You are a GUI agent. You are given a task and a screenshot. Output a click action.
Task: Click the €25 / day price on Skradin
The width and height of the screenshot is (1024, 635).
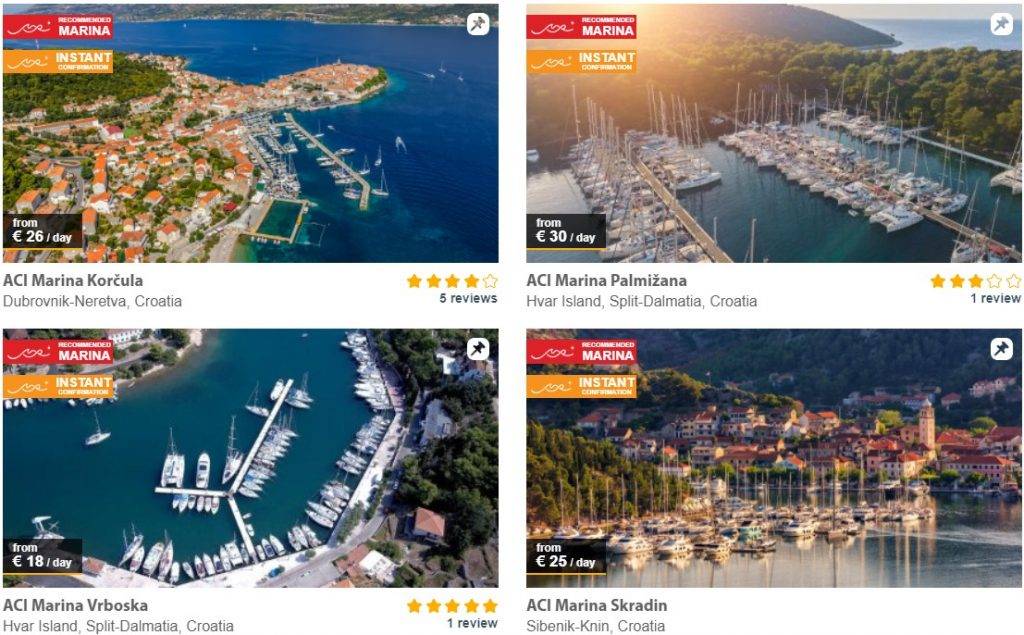click(x=566, y=556)
